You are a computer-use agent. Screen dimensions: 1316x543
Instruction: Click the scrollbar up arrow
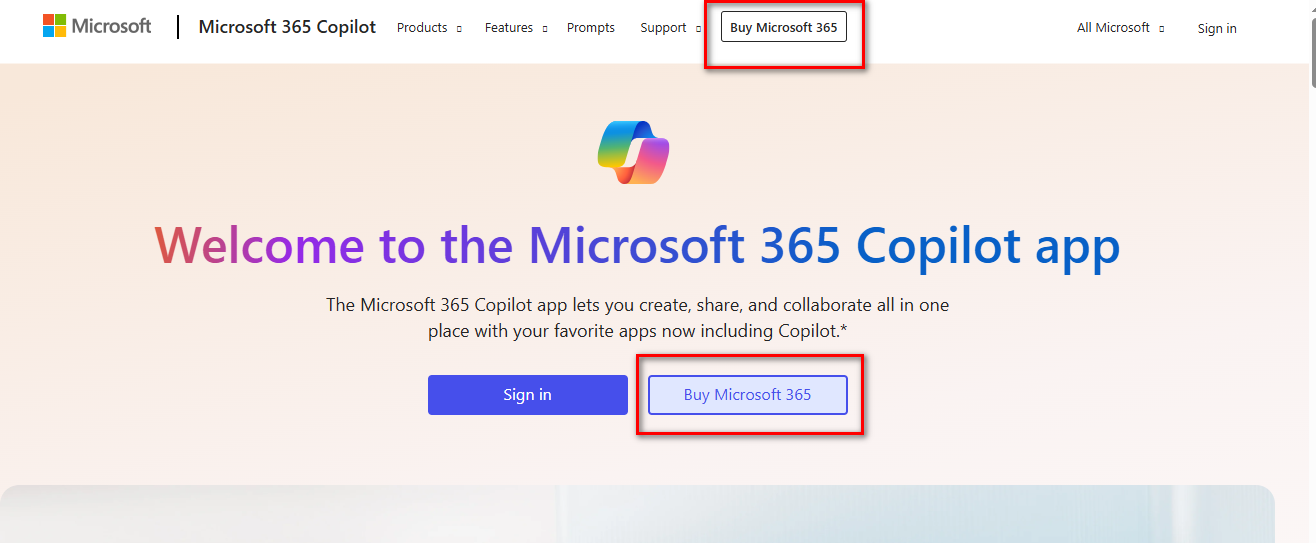[1309, 7]
